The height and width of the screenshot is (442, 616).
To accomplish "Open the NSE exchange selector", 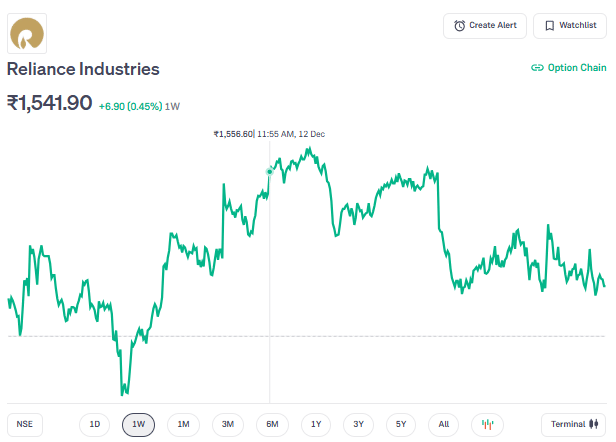I will (x=25, y=424).
